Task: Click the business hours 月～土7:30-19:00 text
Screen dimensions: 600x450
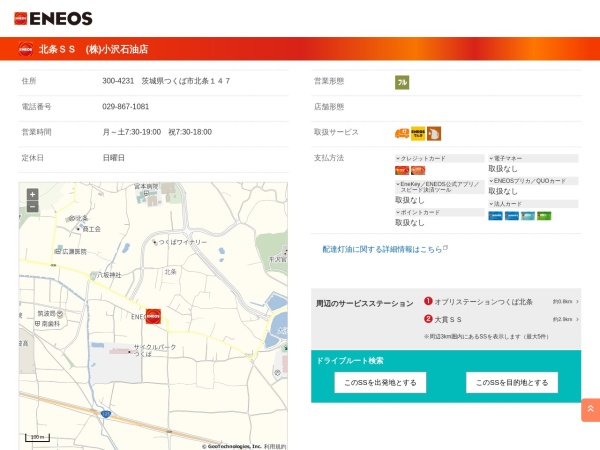Action: tap(132, 132)
